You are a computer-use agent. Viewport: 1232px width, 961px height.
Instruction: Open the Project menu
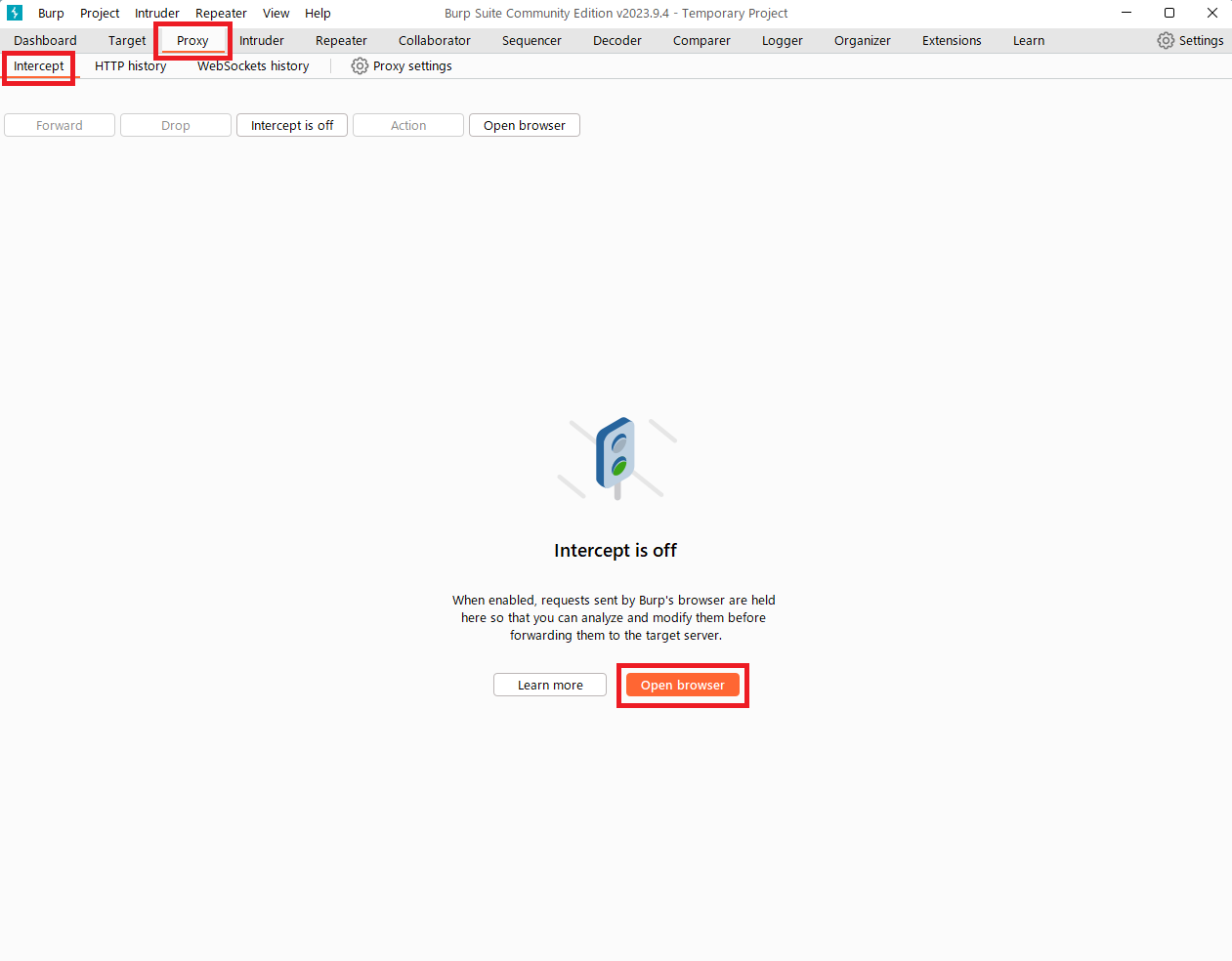click(100, 13)
